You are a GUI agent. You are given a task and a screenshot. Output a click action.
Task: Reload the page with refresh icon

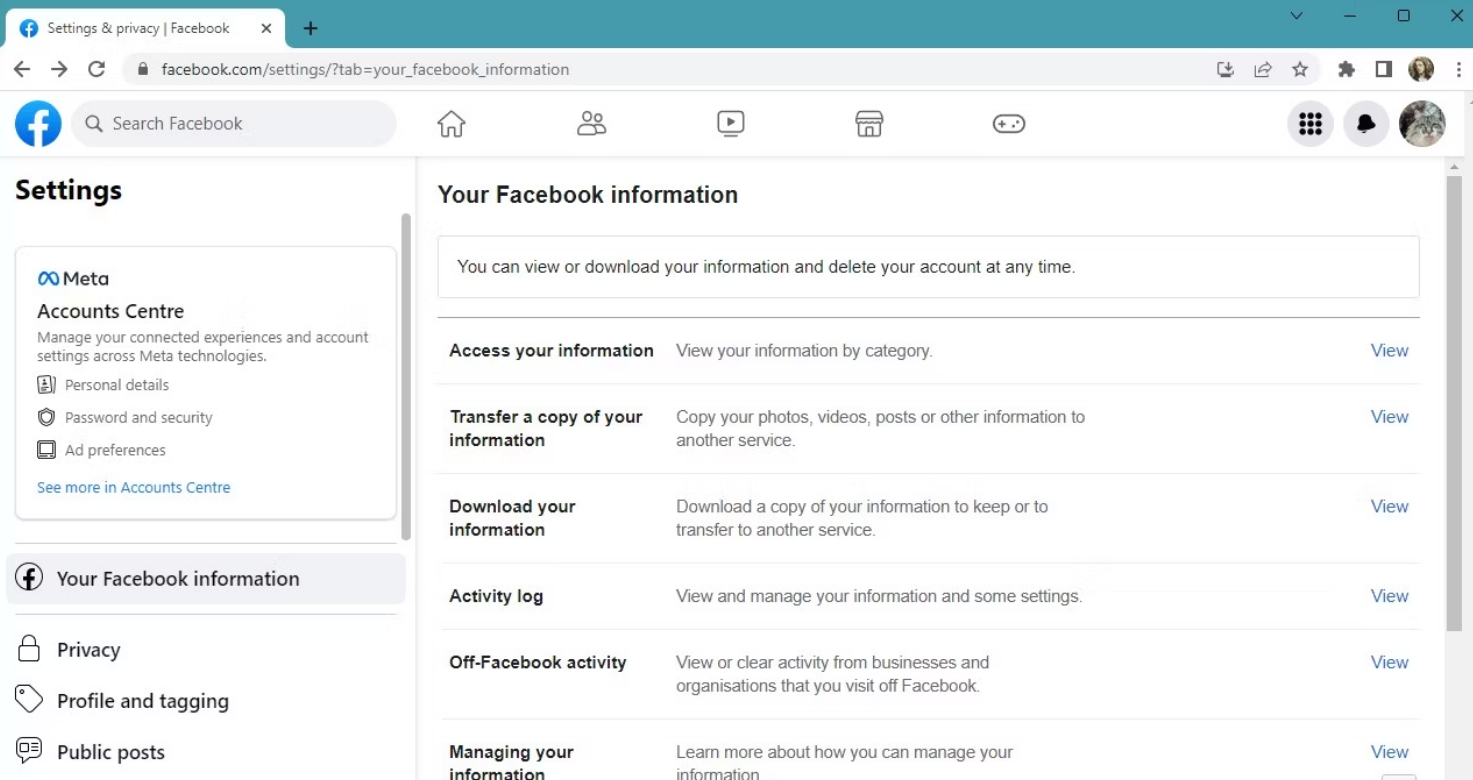96,69
